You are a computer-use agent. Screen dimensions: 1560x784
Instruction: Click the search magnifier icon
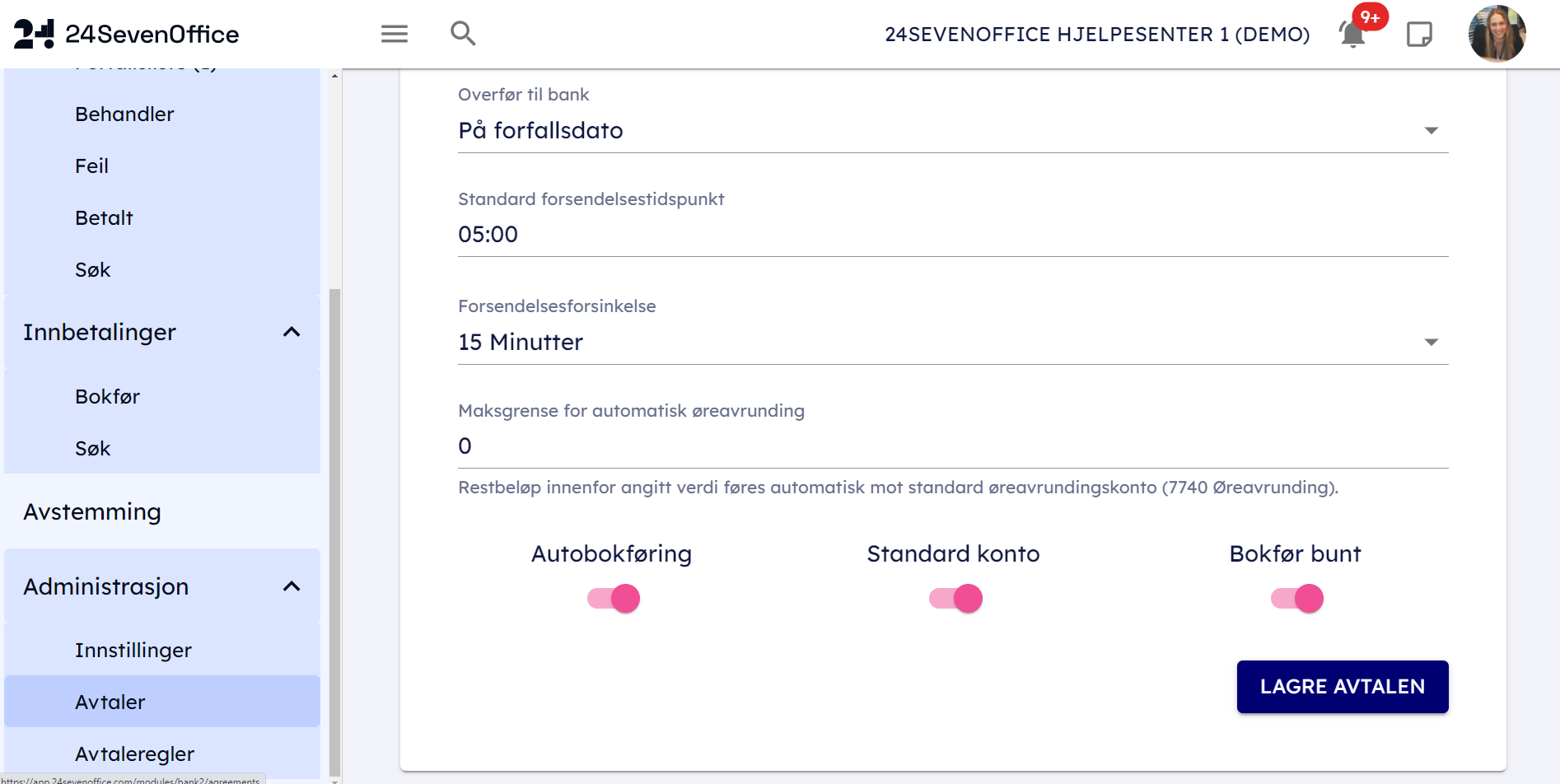(x=463, y=34)
